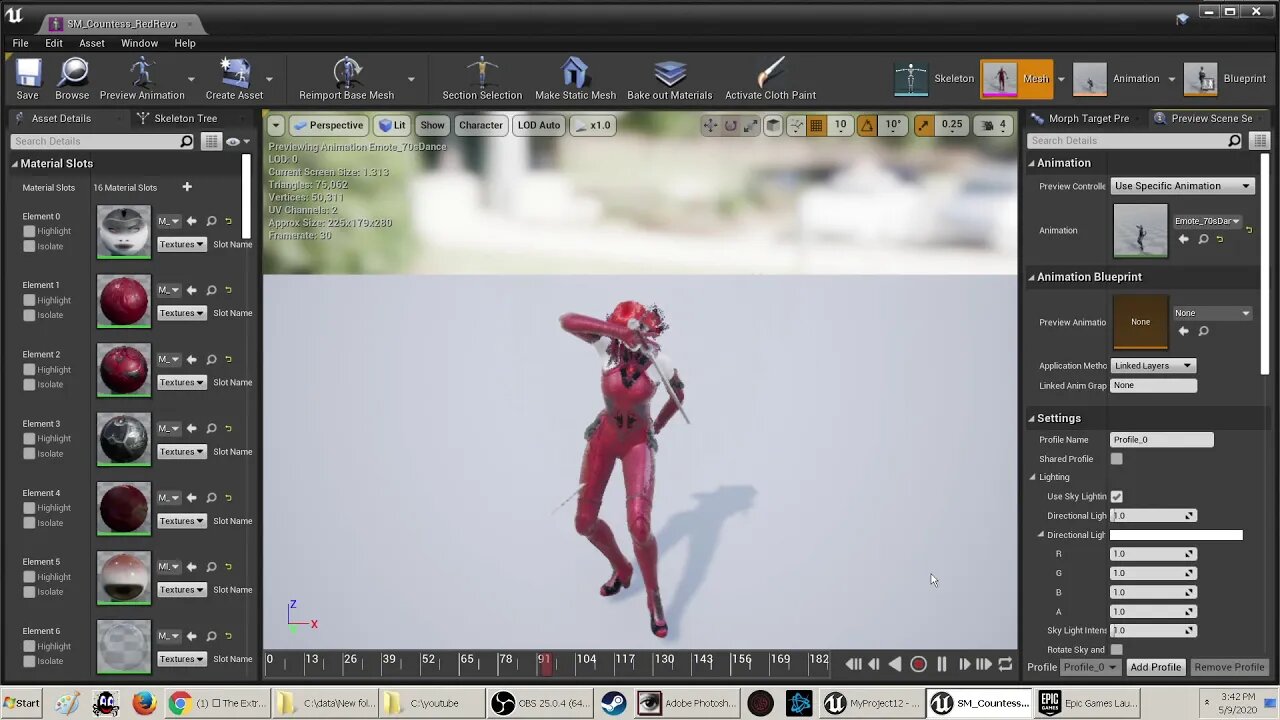This screenshot has height=720, width=1280.
Task: Open the viewport options arrow menu
Action: pos(275,125)
